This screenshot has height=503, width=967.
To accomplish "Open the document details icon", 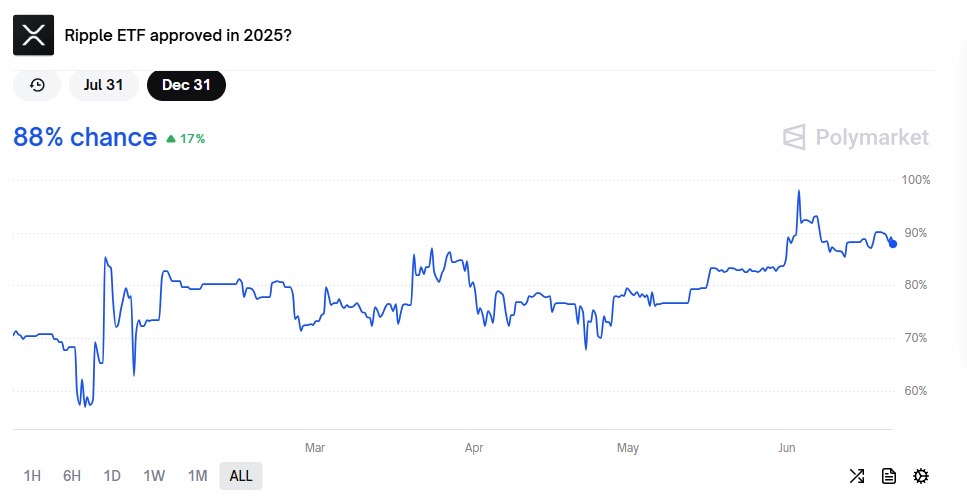I will click(x=889, y=476).
